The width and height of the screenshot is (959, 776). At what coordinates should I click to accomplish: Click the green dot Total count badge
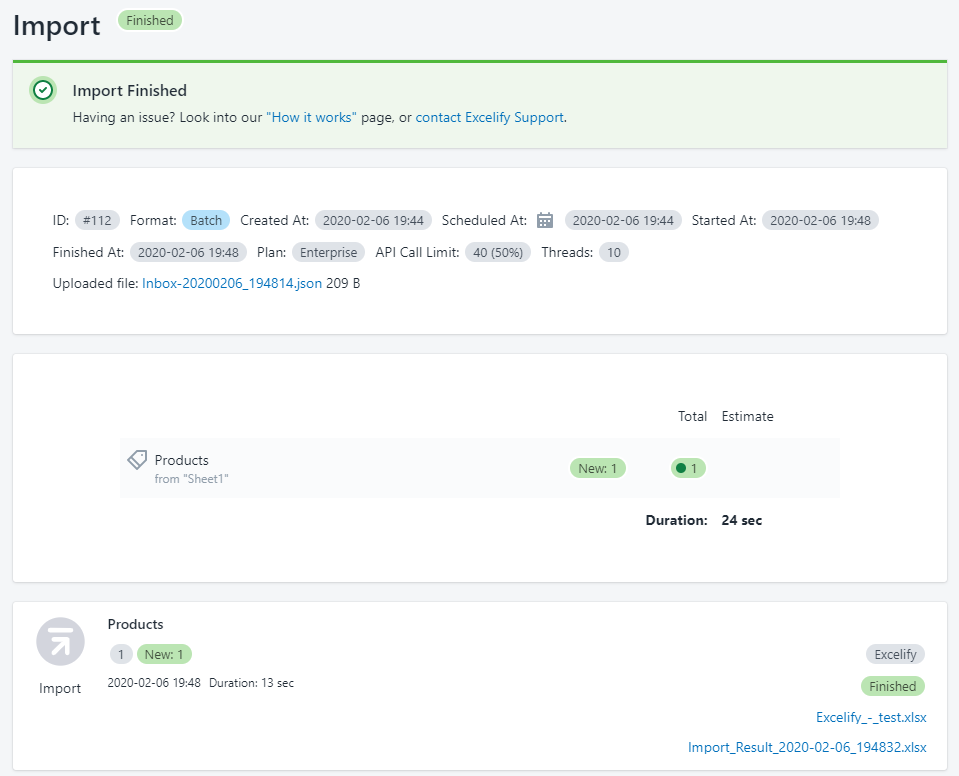pyautogui.click(x=688, y=468)
